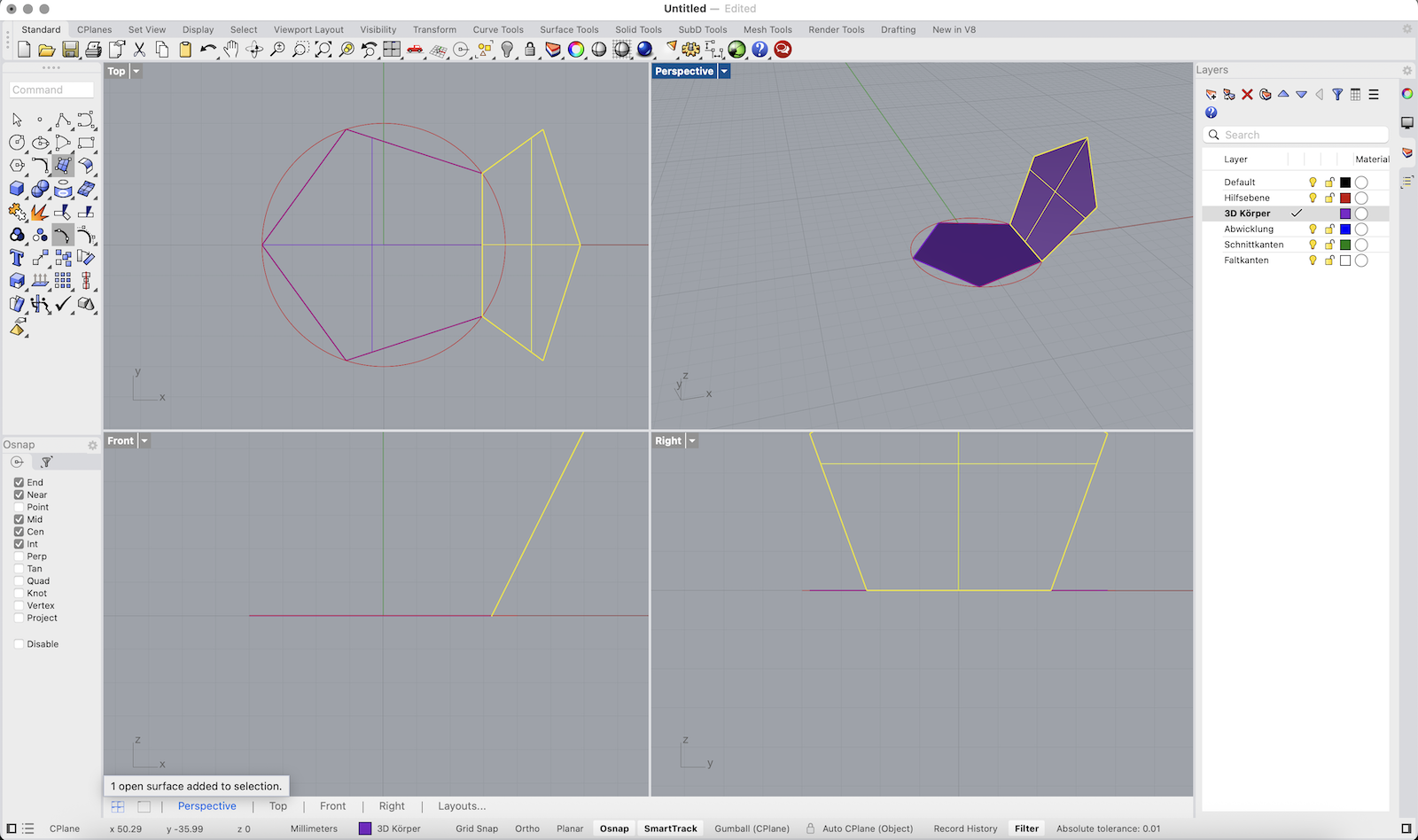
Task: Choose the Rectangle tool in the toolbox
Action: tap(86, 143)
